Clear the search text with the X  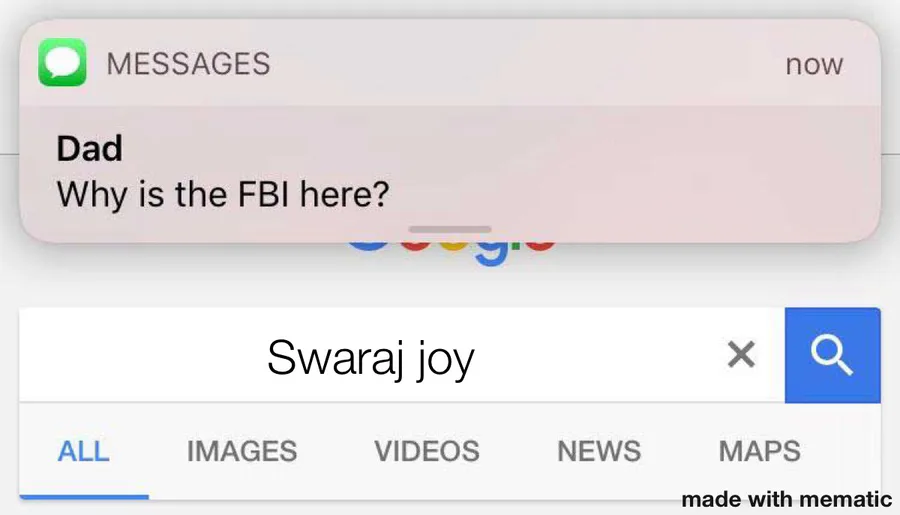[x=741, y=354]
